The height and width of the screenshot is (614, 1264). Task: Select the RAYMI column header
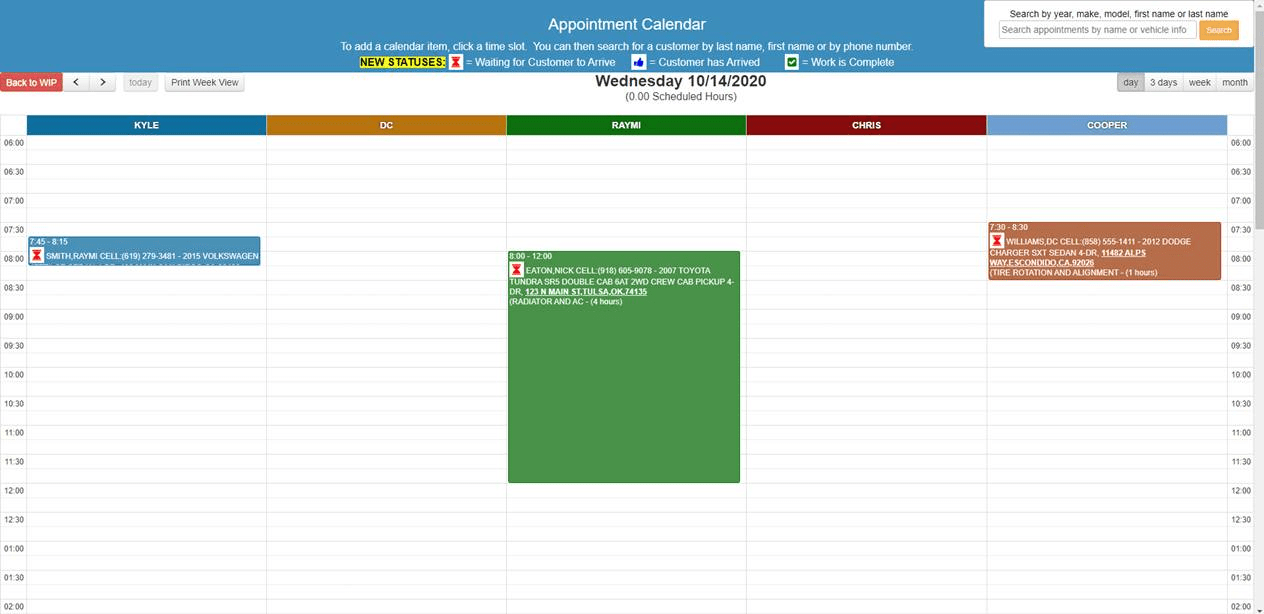(x=626, y=125)
